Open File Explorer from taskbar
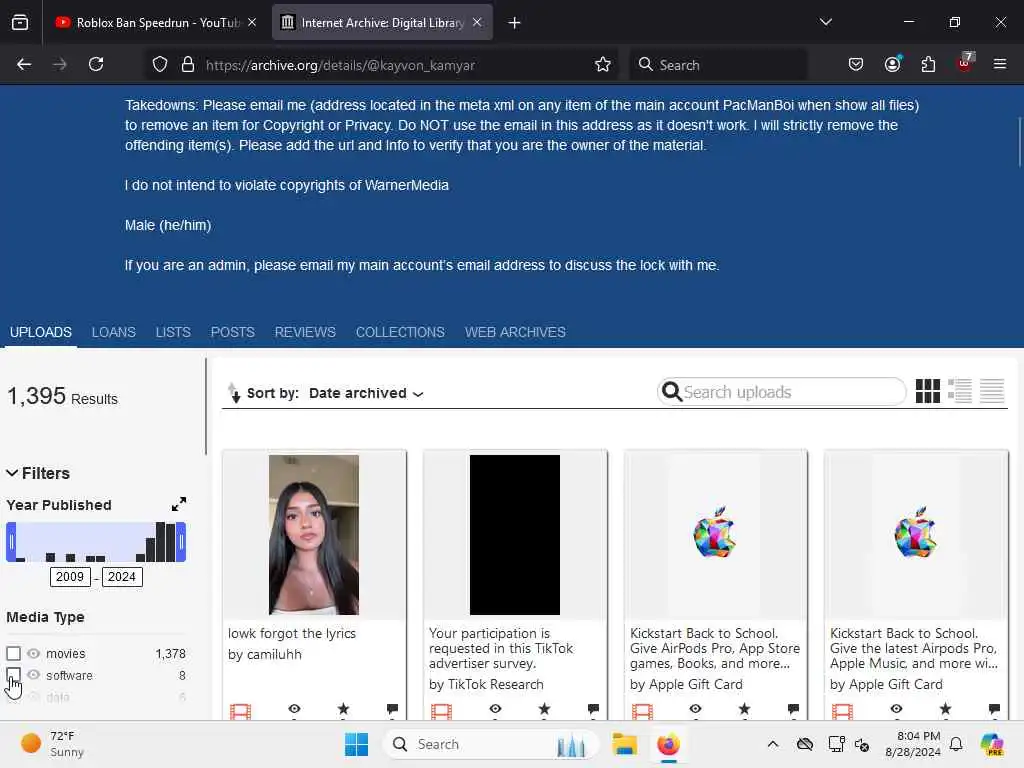Viewport: 1024px width, 768px height. tap(624, 744)
